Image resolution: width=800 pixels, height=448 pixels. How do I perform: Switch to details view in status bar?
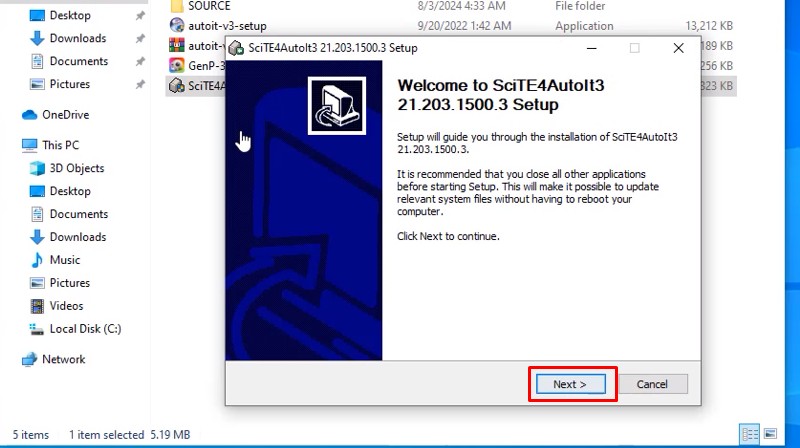pyautogui.click(x=749, y=435)
